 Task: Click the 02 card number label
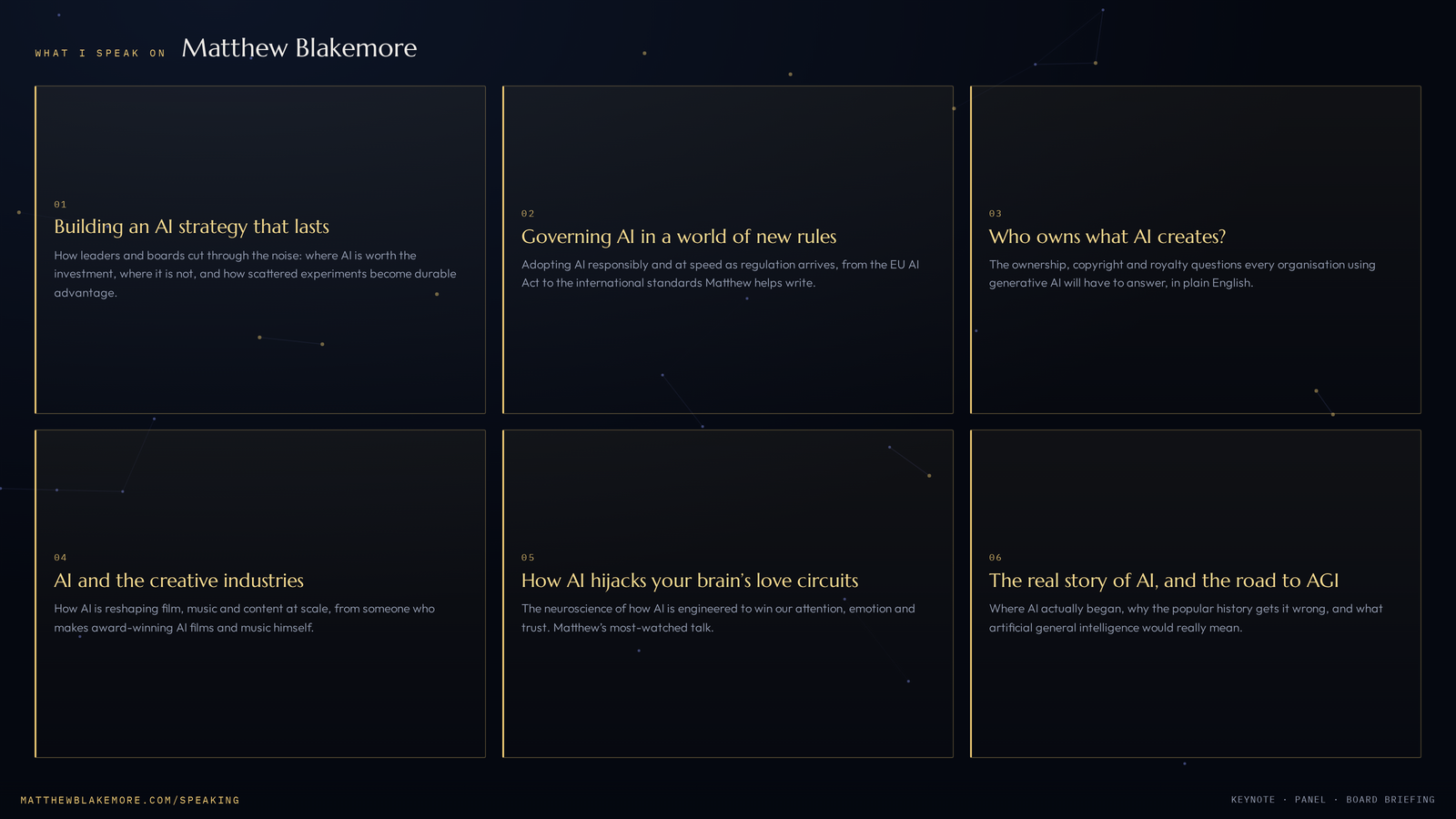528,214
